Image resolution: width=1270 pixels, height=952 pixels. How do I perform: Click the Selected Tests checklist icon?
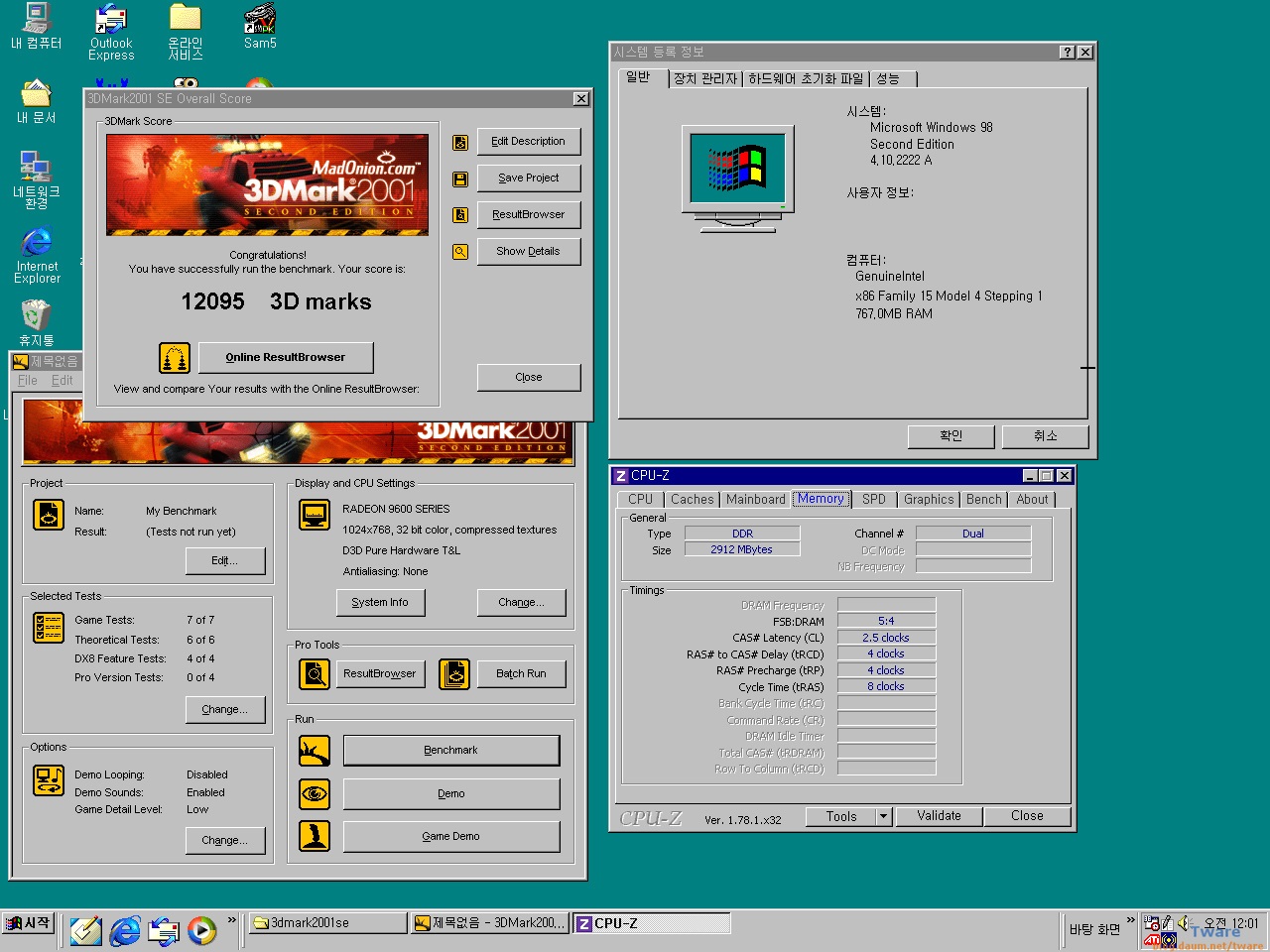point(49,628)
